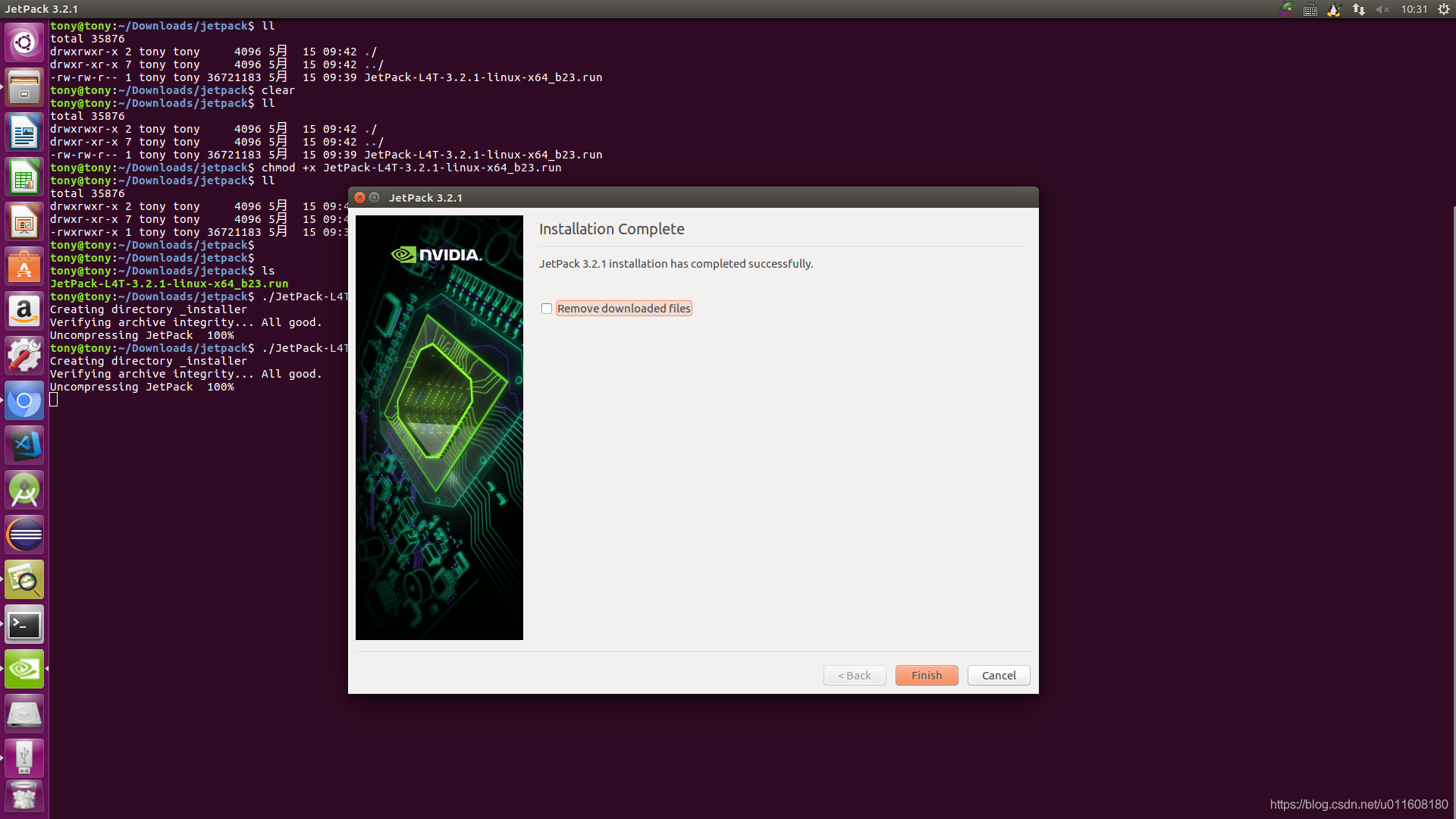Close the JetPack 3.2.1 dialog

coord(360,197)
